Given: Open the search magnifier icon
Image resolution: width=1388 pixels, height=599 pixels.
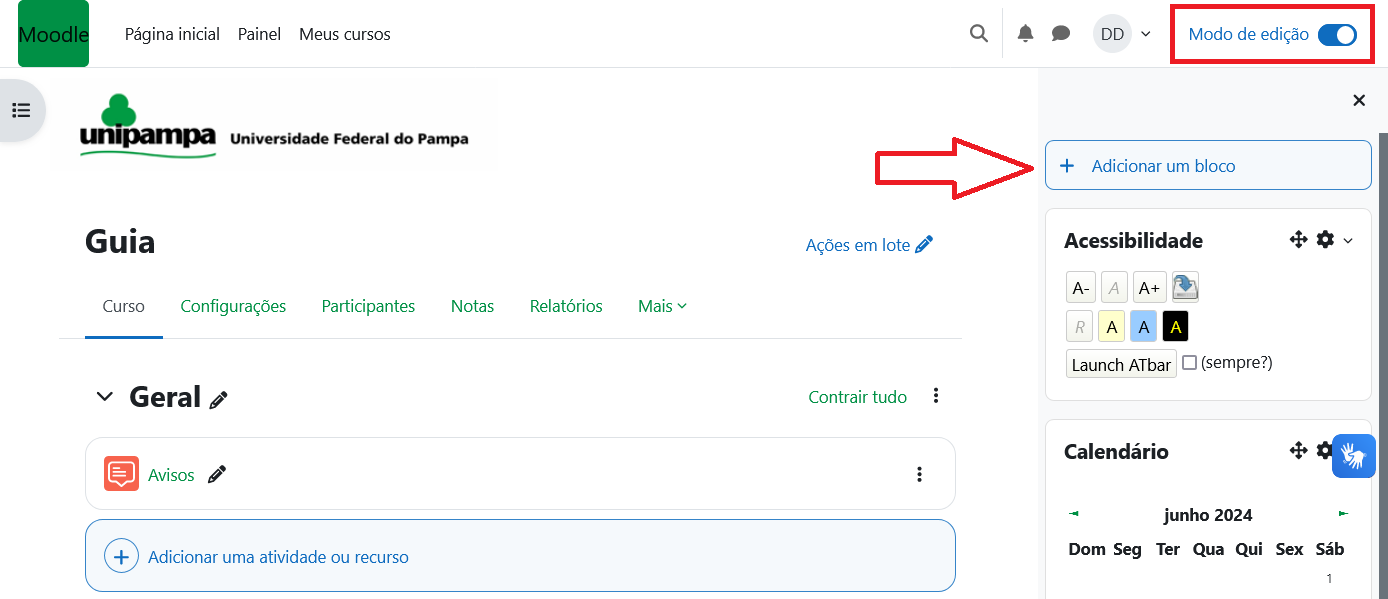Looking at the screenshot, I should [979, 34].
